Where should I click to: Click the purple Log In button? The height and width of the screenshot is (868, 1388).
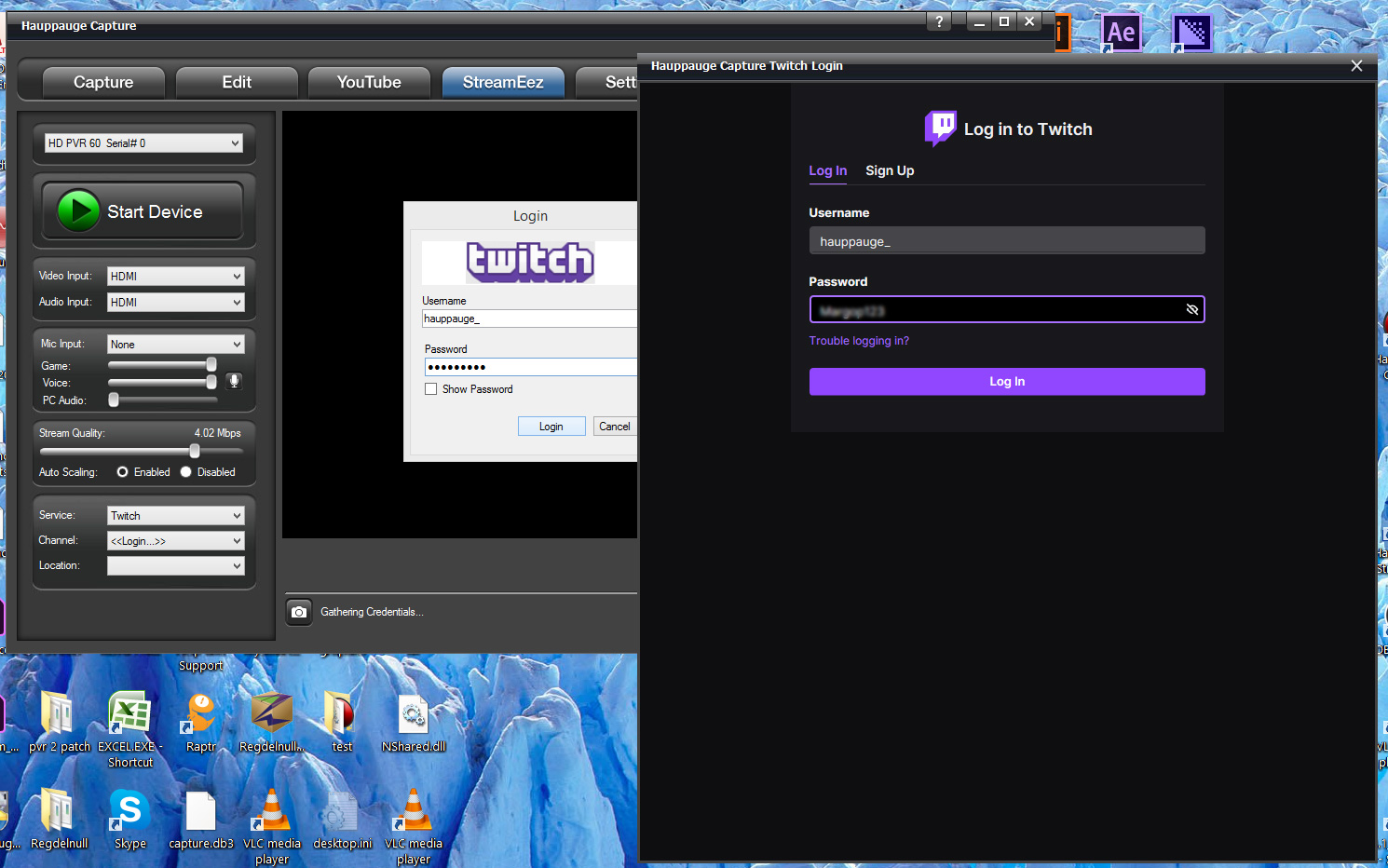pyautogui.click(x=1006, y=382)
